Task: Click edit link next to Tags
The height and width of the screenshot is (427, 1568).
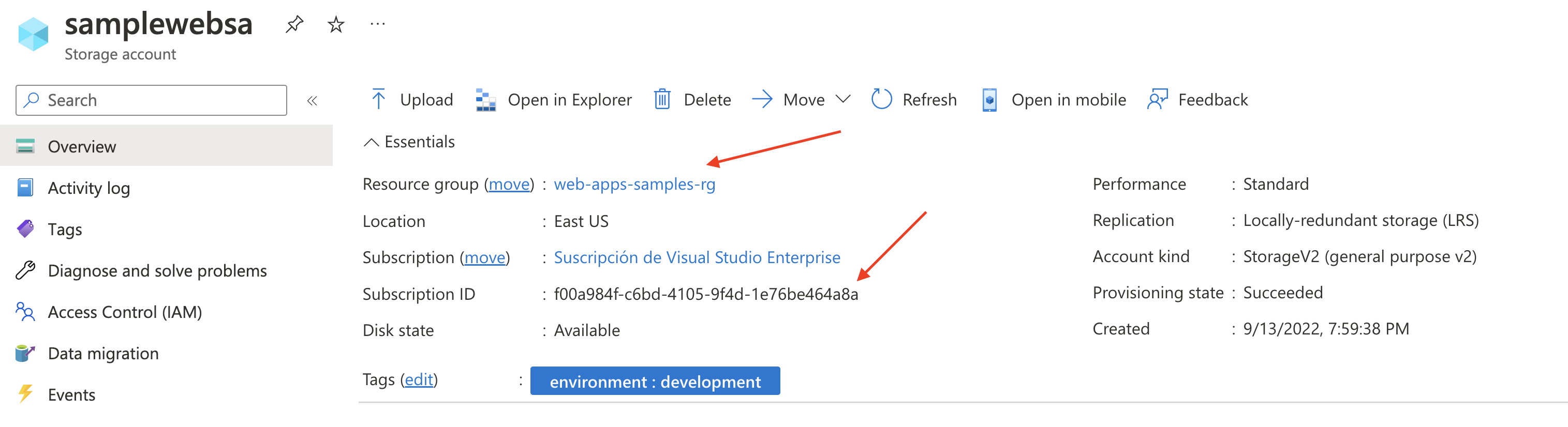Action: pos(419,379)
